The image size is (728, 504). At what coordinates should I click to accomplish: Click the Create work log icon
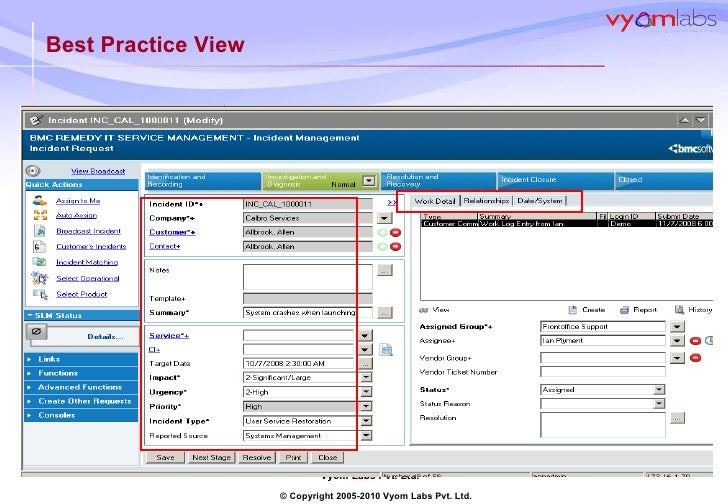(x=573, y=310)
